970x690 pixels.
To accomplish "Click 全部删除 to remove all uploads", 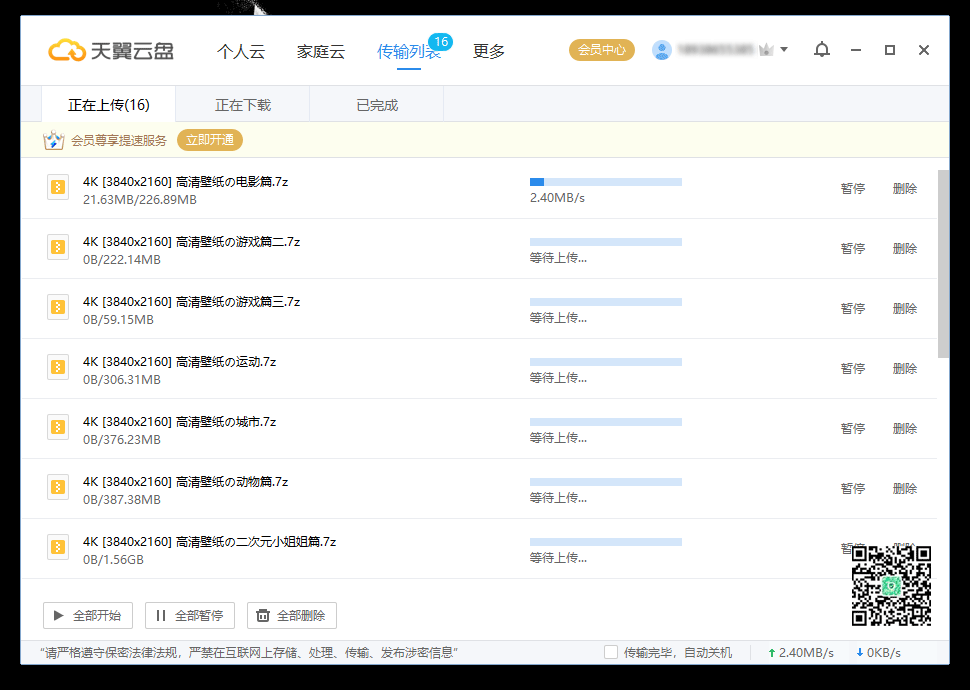I will 292,615.
